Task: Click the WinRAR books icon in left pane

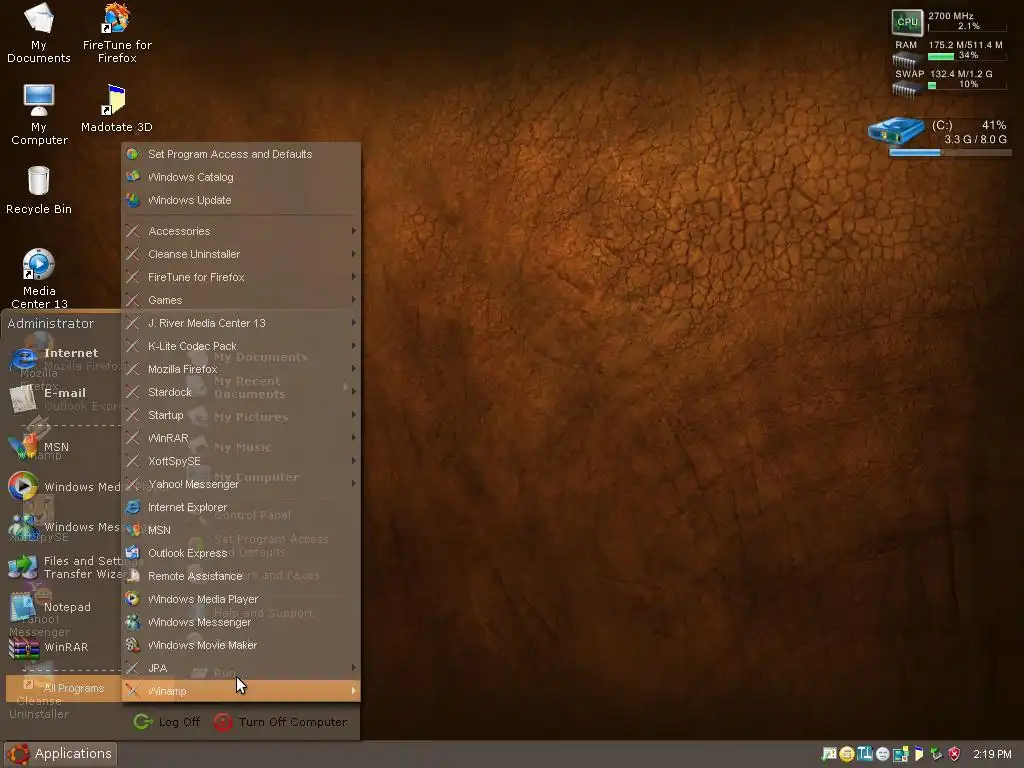Action: 24,647
